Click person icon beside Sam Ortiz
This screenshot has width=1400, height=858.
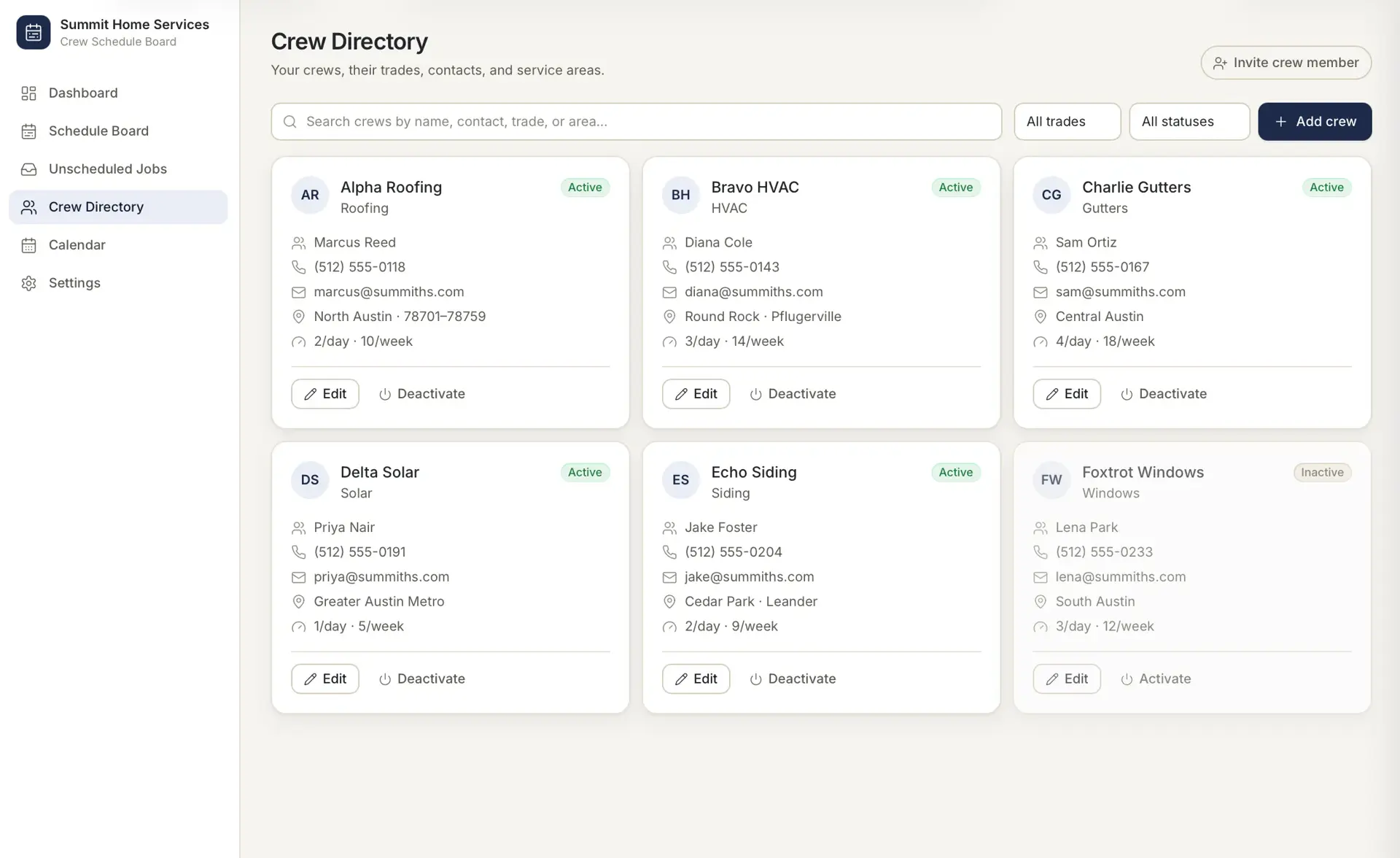click(1041, 242)
